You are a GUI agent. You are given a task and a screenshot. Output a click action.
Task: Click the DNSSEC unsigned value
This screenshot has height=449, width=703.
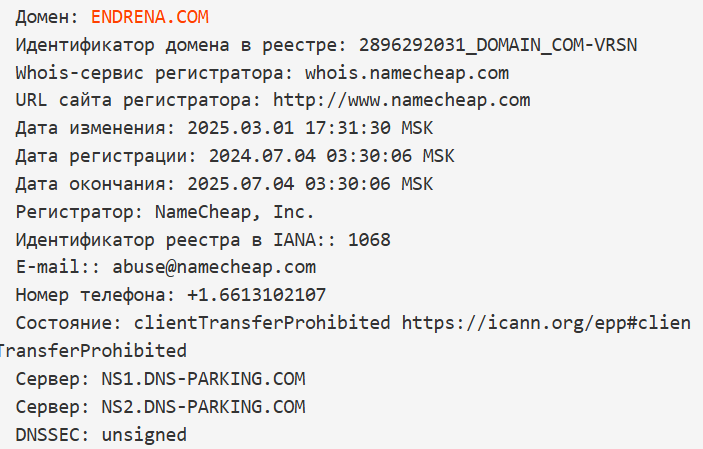pos(144,435)
